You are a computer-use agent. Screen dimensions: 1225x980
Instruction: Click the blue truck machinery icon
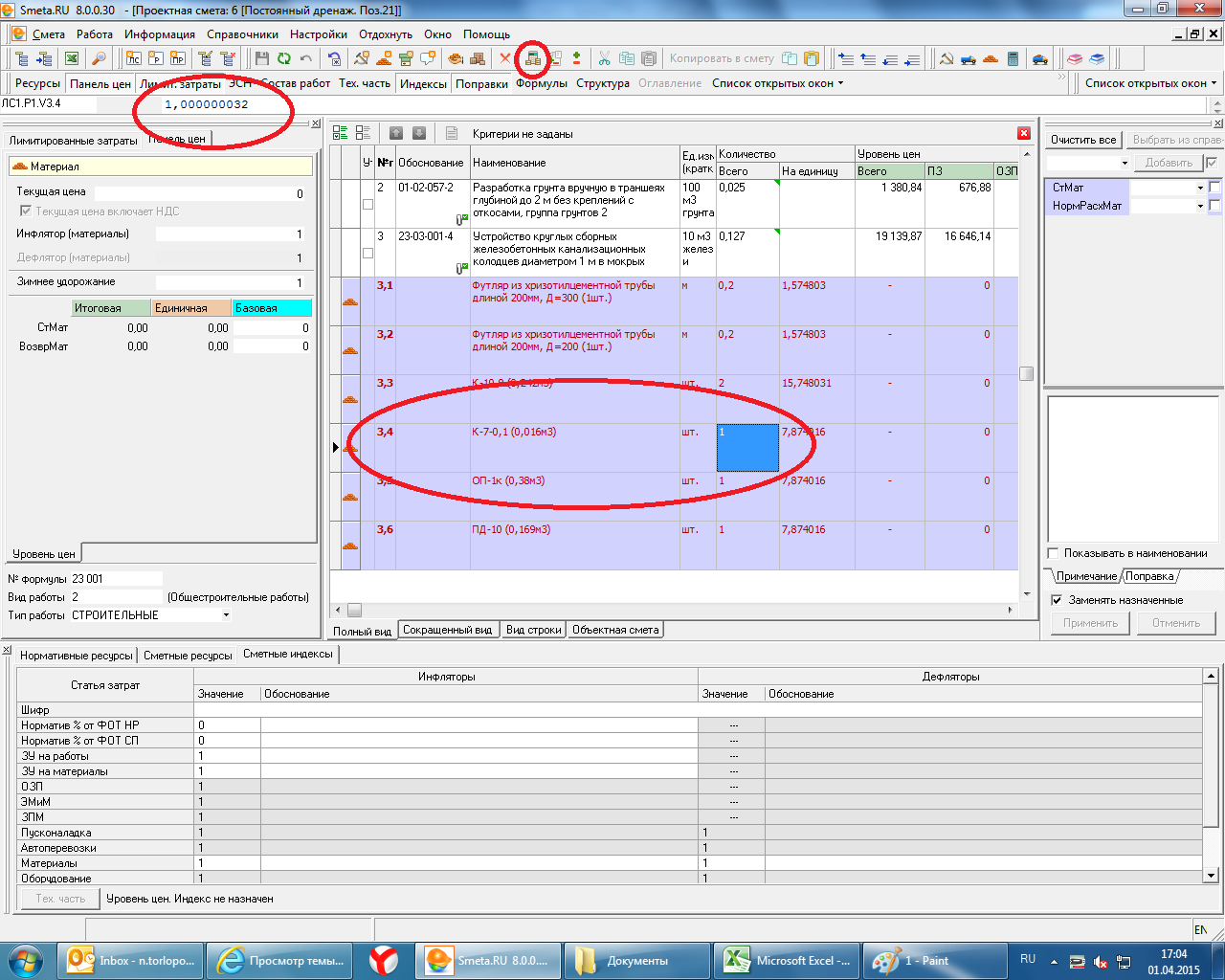point(969,58)
